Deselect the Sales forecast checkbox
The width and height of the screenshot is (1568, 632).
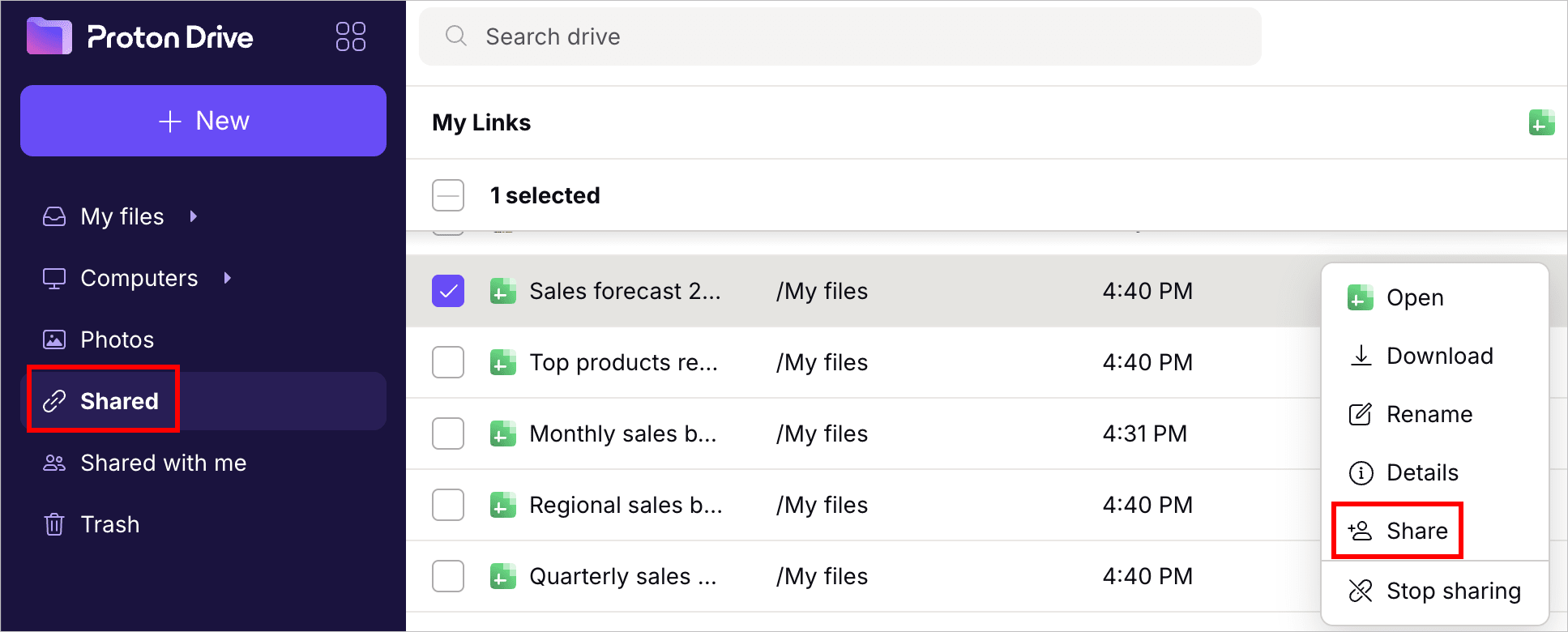tap(448, 291)
